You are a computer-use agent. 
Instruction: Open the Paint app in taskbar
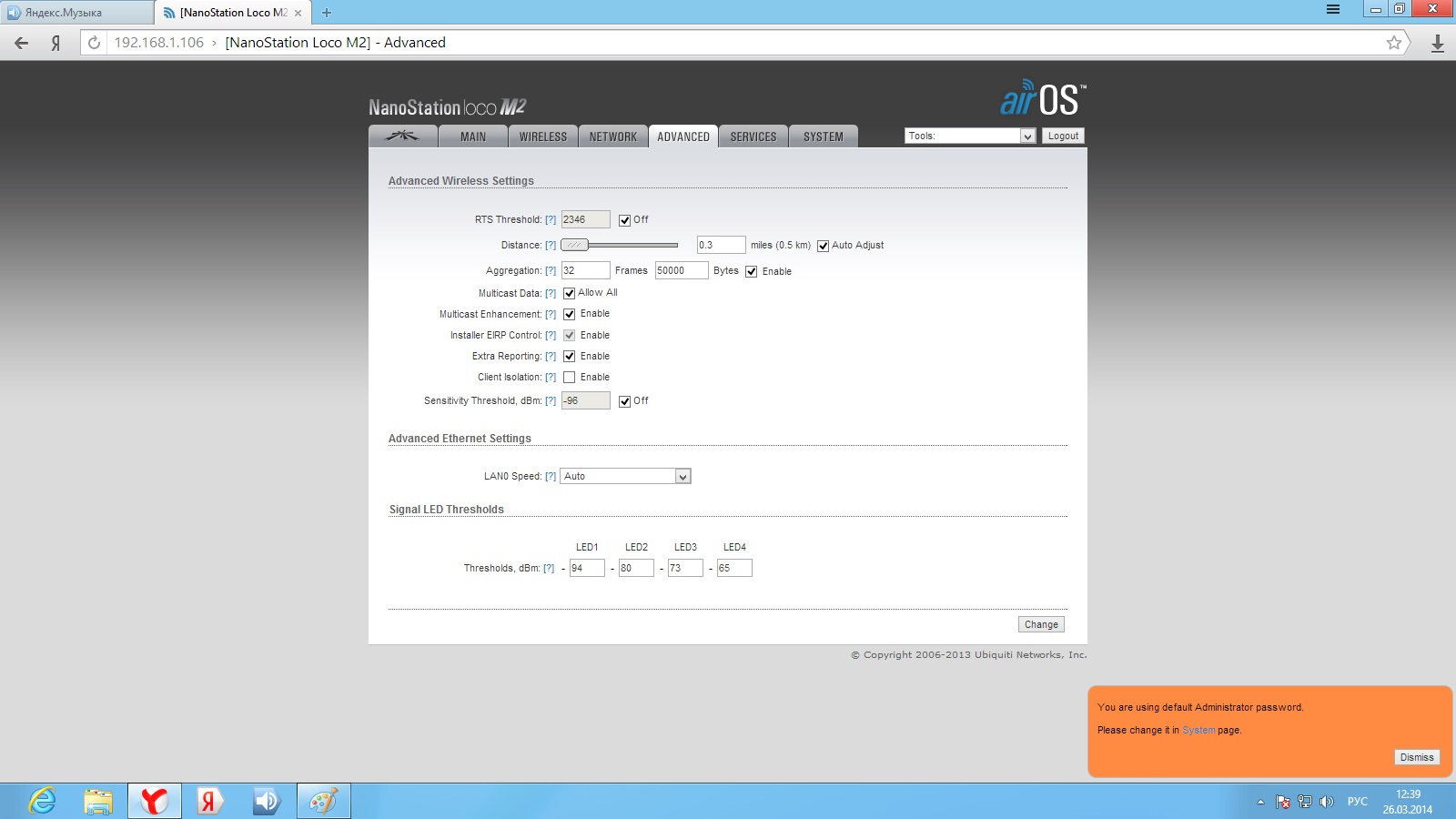(x=323, y=801)
